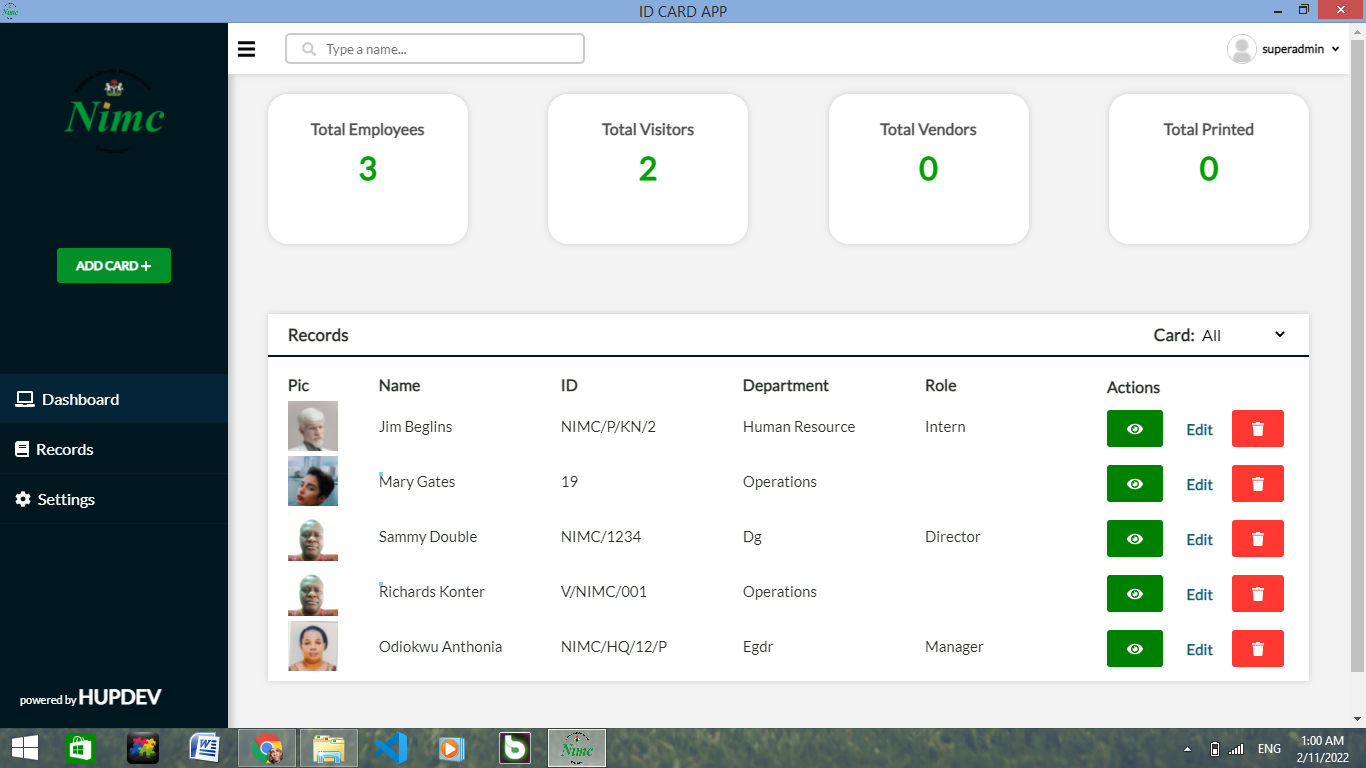
Task: Click the ENG language indicator in tray
Action: click(x=1269, y=749)
